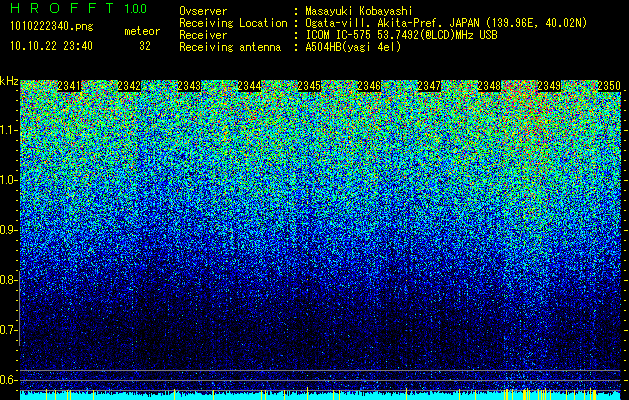Click the HROFFT 1.0.0 title text
The height and width of the screenshot is (400, 629).
click(x=79, y=8)
